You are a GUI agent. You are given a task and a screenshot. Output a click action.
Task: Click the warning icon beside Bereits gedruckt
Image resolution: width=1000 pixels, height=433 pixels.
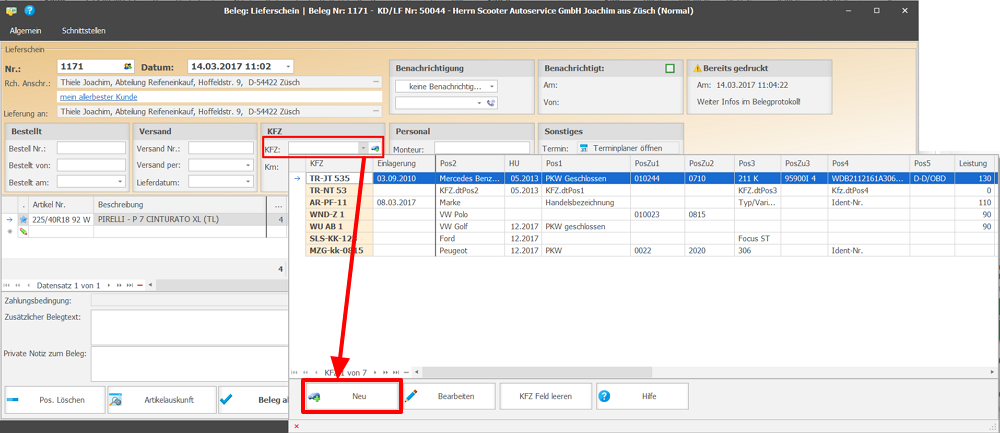pos(697,68)
